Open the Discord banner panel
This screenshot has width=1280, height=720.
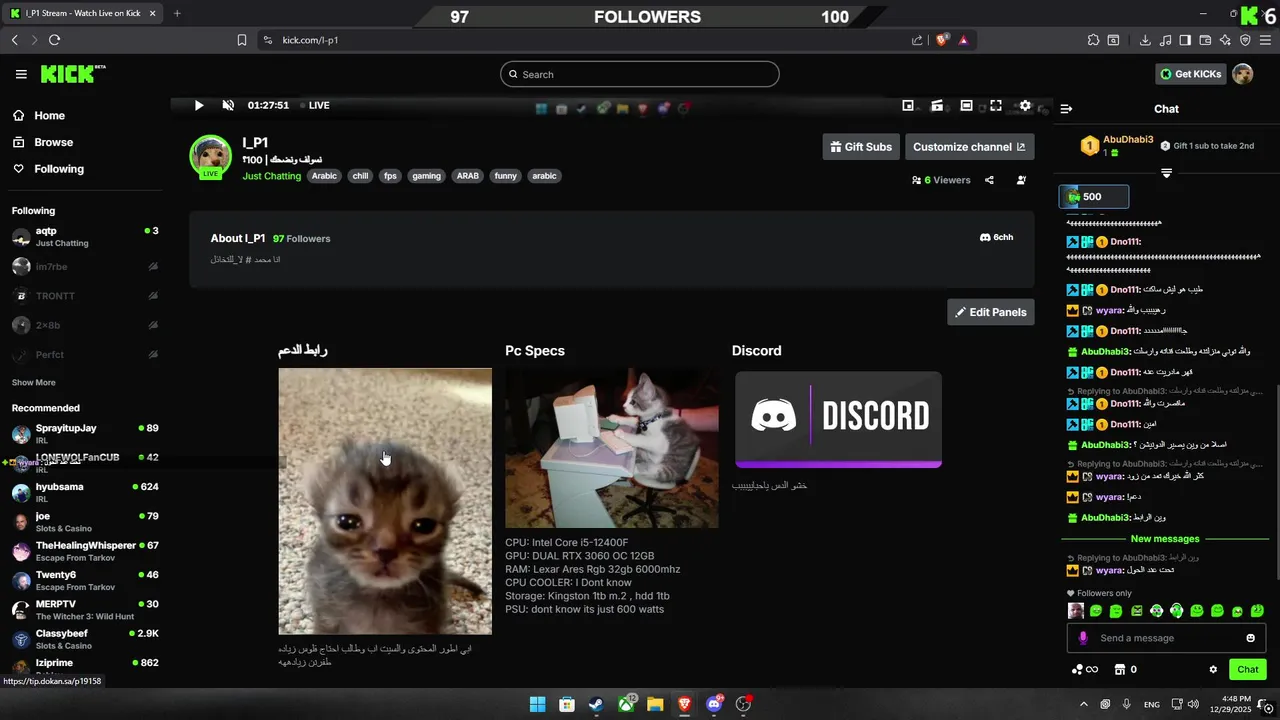click(x=838, y=419)
